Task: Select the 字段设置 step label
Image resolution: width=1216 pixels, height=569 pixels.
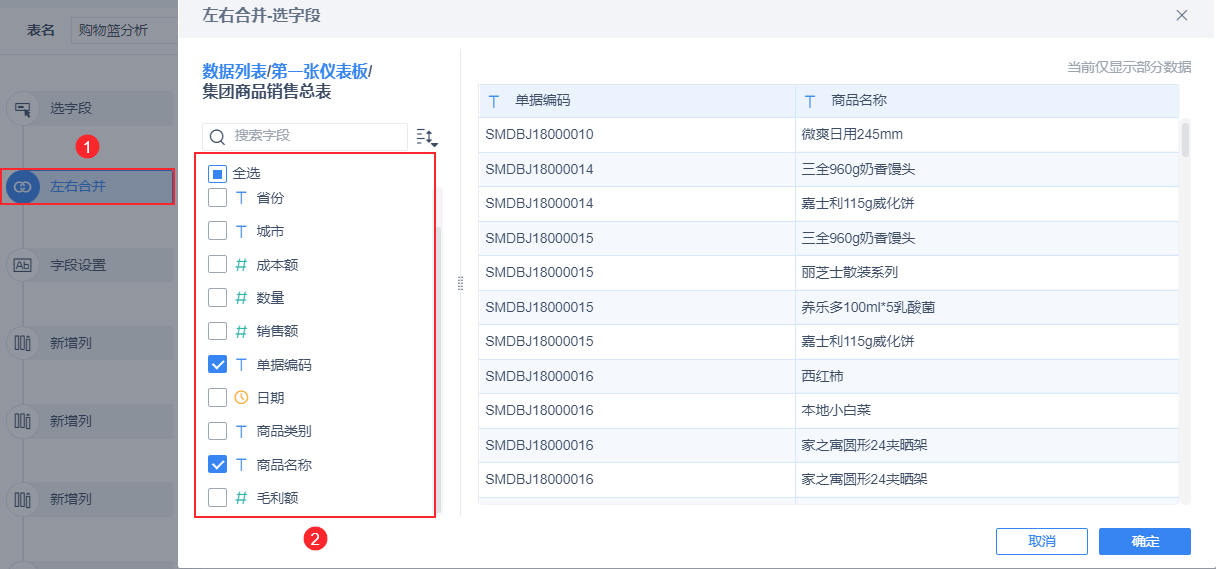Action: coord(78,265)
